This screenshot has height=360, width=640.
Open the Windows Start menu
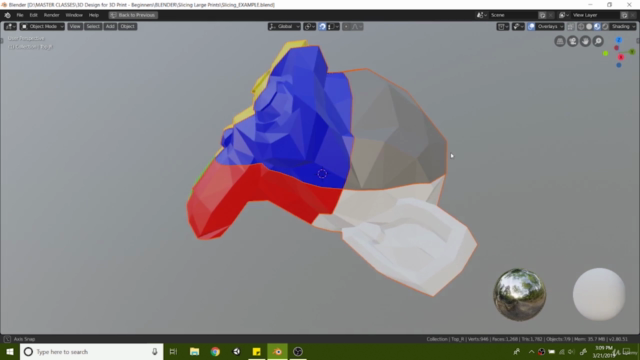(10, 352)
